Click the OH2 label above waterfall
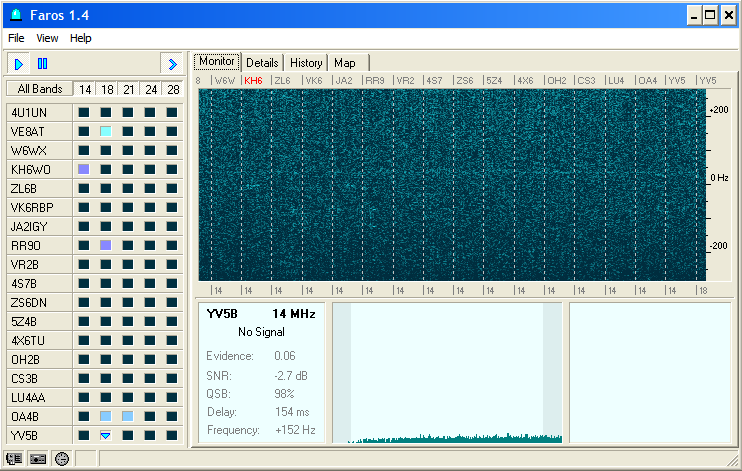The height and width of the screenshot is (471, 742). [556, 80]
